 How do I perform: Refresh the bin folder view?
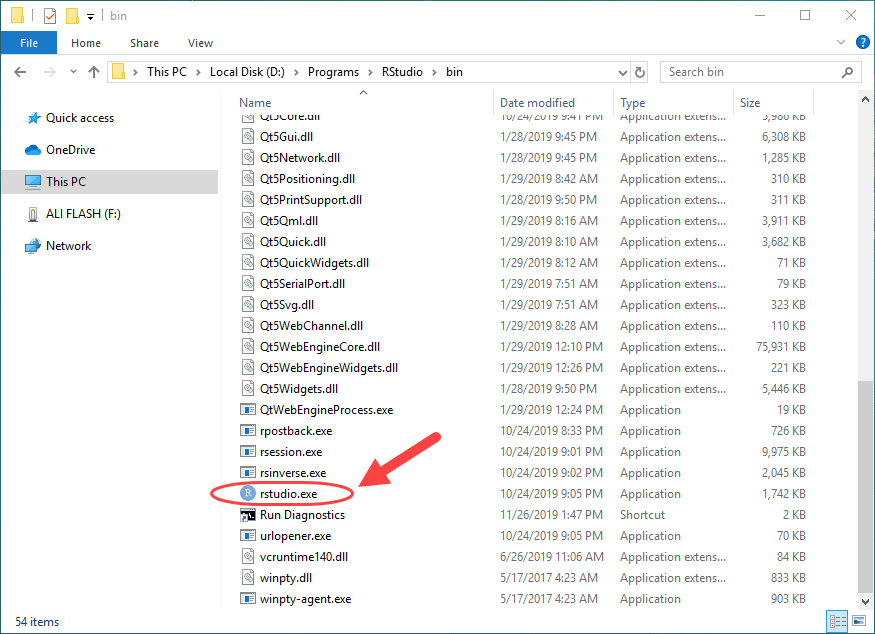tap(640, 72)
